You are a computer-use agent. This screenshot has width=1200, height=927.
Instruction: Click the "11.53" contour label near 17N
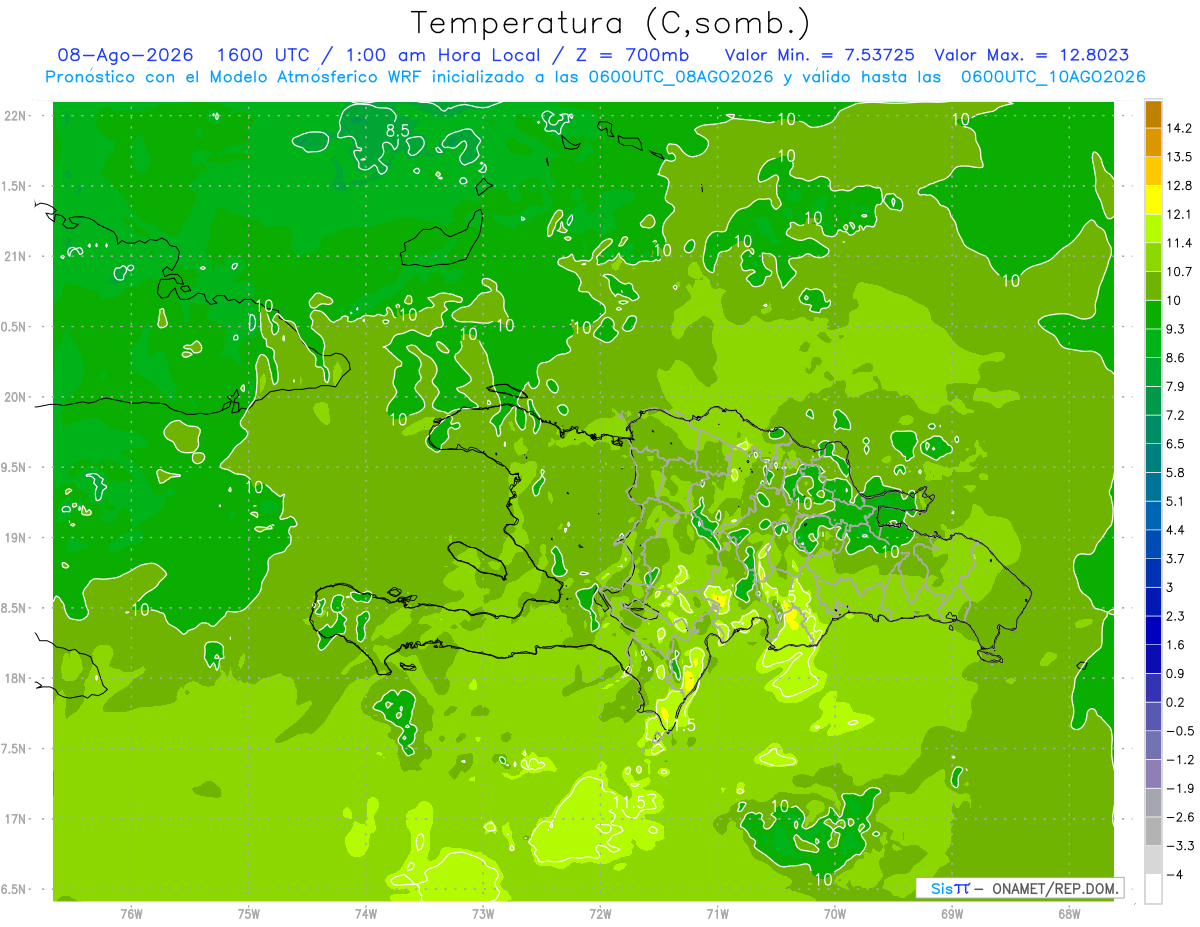tap(635, 802)
